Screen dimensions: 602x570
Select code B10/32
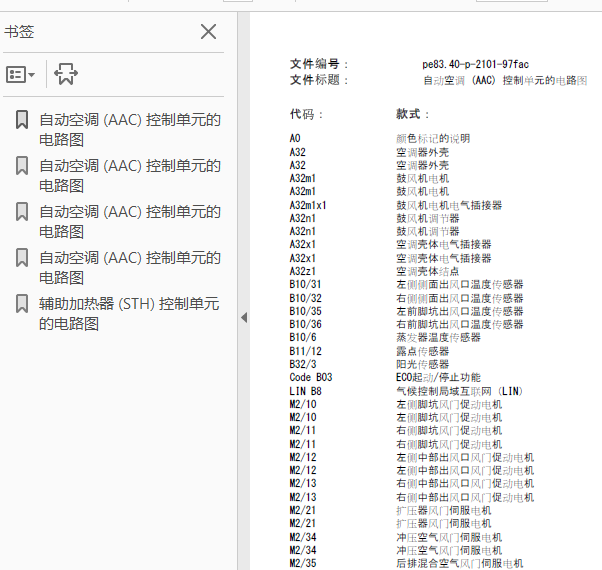pyautogui.click(x=305, y=298)
